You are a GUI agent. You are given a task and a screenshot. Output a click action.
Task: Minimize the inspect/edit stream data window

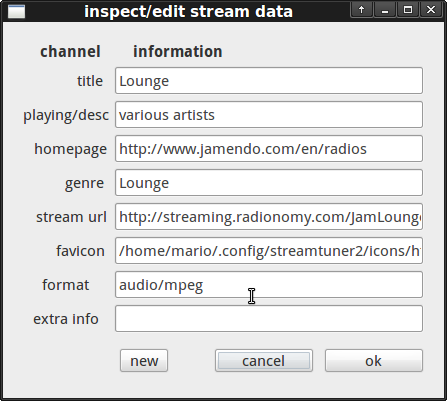[385, 10]
